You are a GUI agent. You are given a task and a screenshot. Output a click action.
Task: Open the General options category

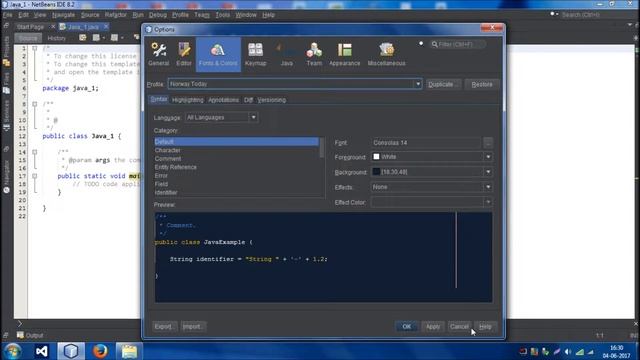point(158,54)
